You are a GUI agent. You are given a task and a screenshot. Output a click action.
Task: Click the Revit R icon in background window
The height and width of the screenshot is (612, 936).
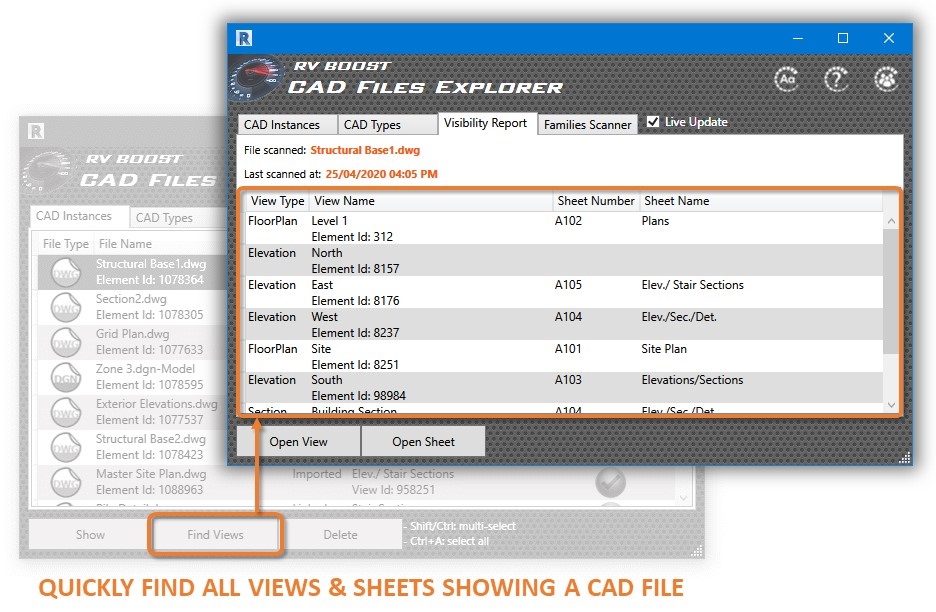coord(36,131)
